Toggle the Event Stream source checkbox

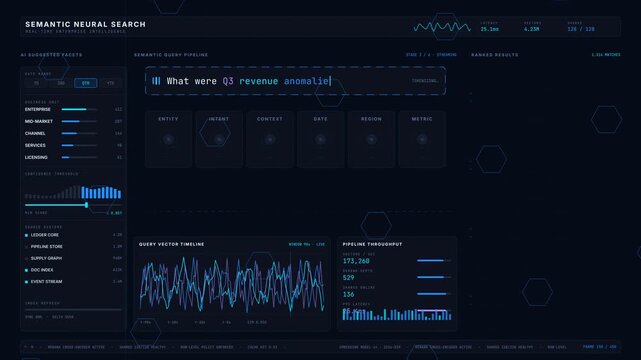click(27, 282)
